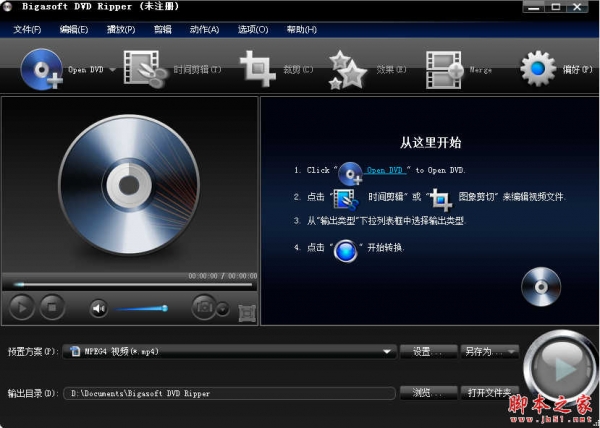Open Preferences (偏好) gear icon
The height and width of the screenshot is (428, 600).
pyautogui.click(x=538, y=69)
